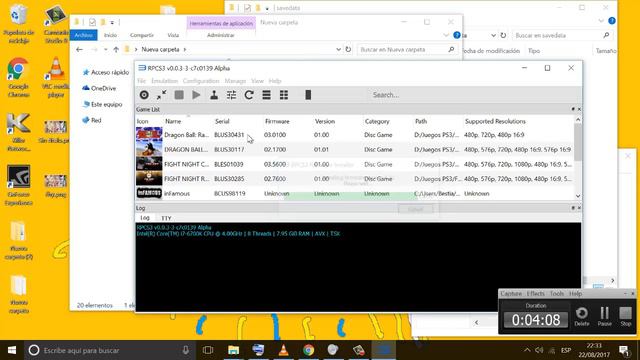
Task: Click the Play triangle icon in RPCS3 toolbar
Action: (196, 95)
